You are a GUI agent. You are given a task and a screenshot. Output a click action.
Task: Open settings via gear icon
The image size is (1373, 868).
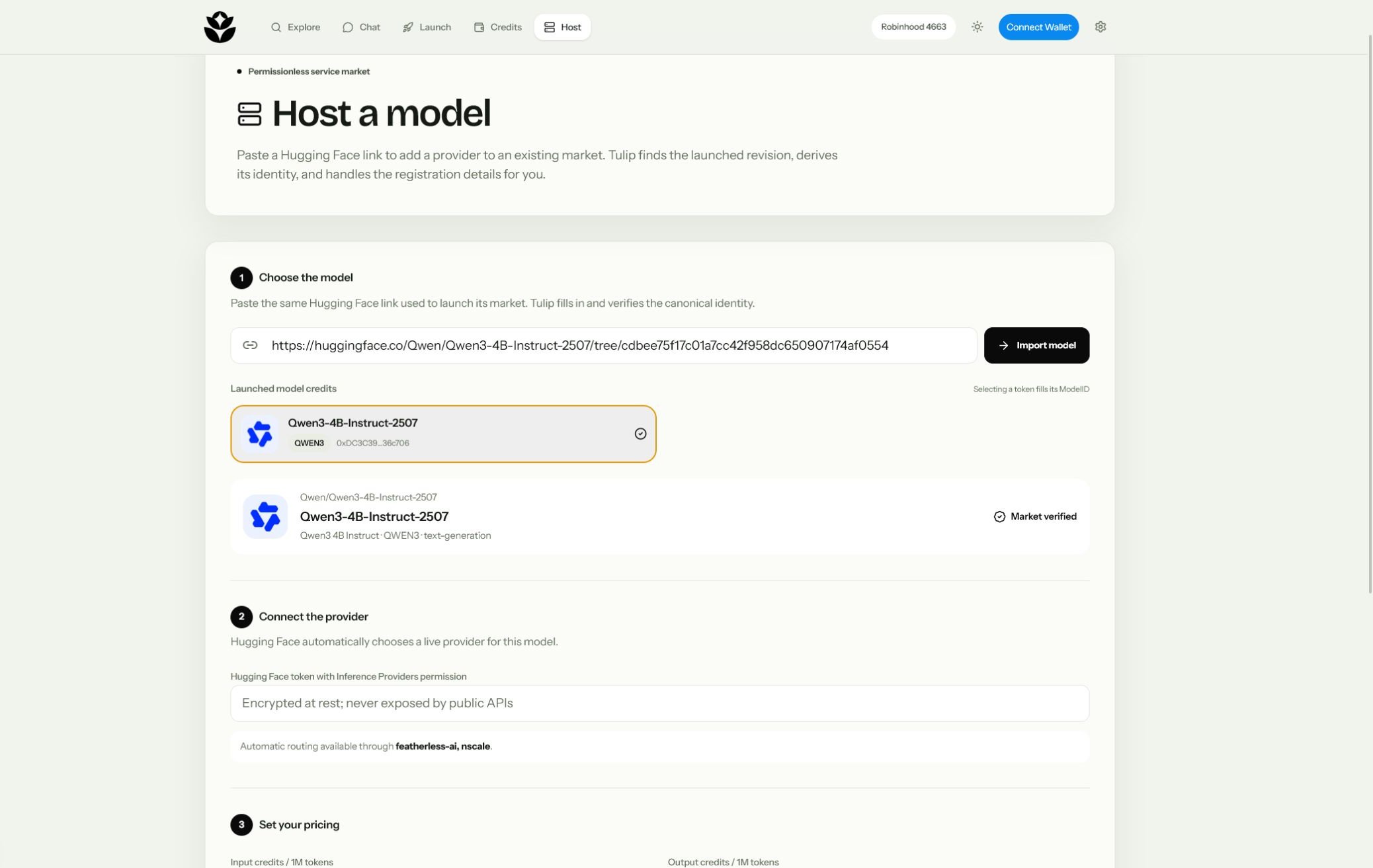[x=1101, y=27]
